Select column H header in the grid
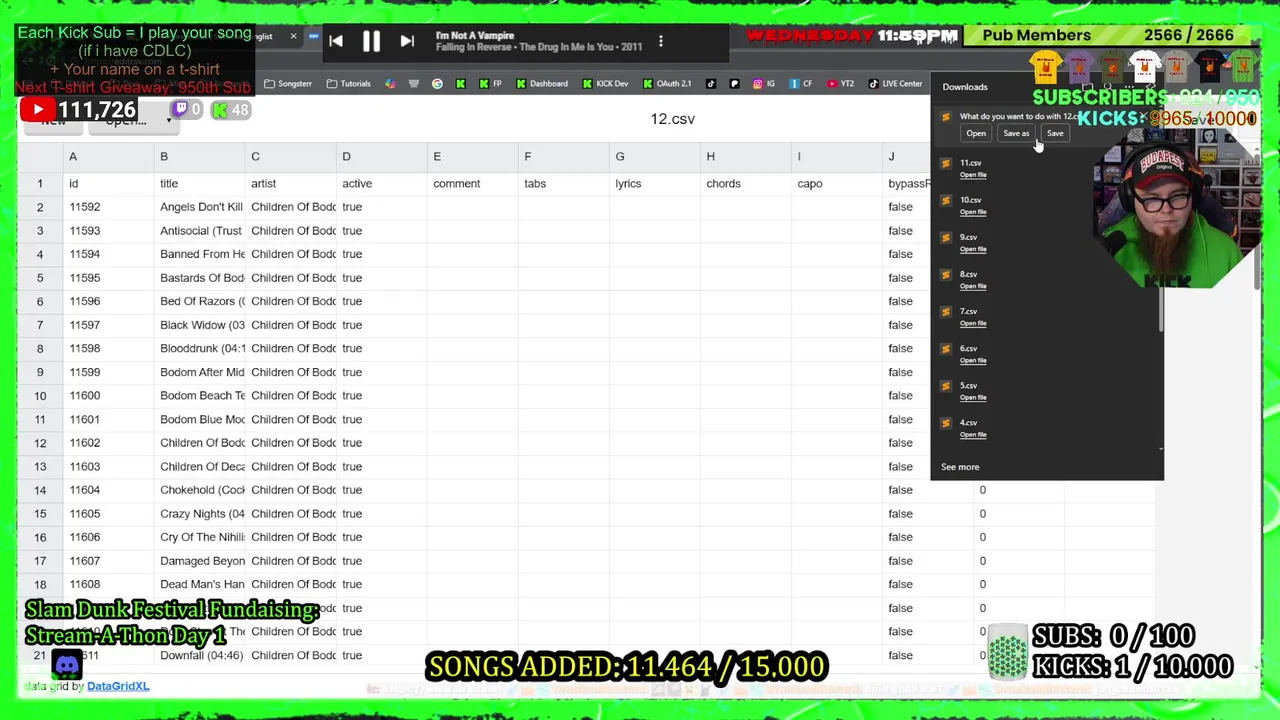Screen dimensions: 1280x720 (x=746, y=157)
